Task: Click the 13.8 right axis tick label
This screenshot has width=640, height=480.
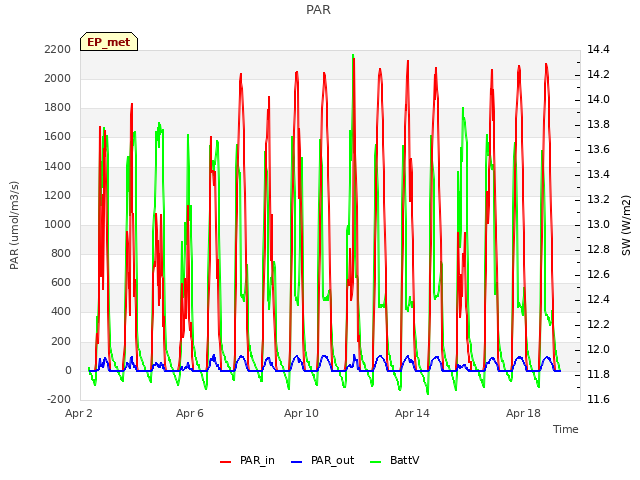Action: pyautogui.click(x=598, y=124)
